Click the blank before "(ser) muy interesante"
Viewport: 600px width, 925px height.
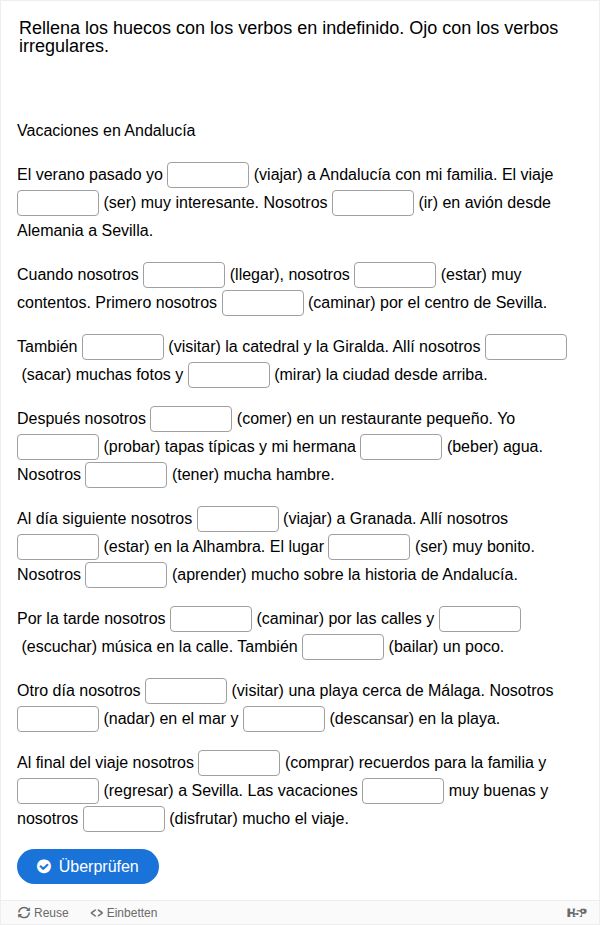pyautogui.click(x=58, y=203)
